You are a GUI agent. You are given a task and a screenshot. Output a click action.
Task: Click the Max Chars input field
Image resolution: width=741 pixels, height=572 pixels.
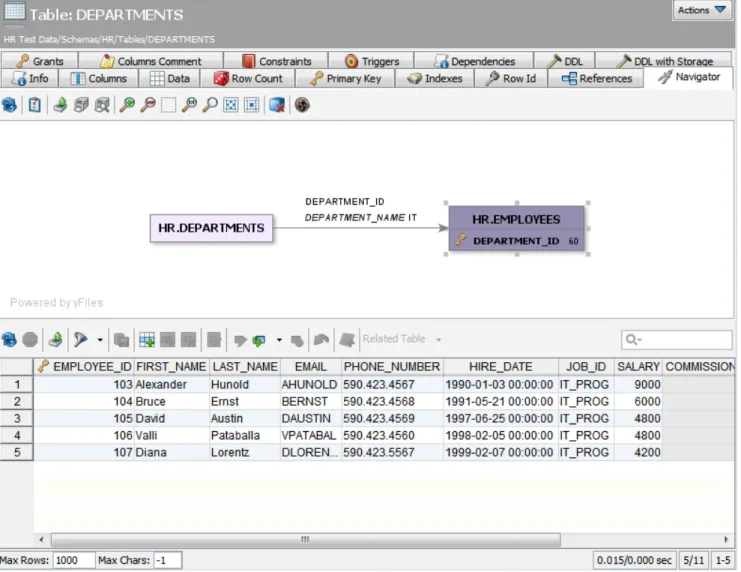click(167, 560)
